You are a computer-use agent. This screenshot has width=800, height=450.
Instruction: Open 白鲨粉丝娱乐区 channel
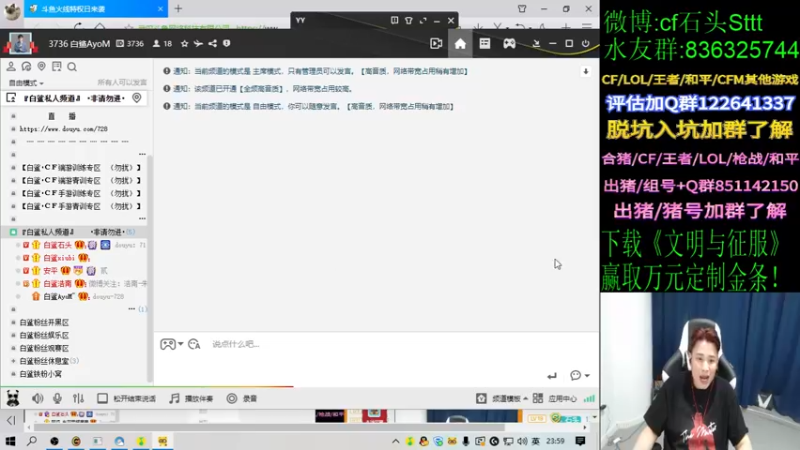coord(44,335)
